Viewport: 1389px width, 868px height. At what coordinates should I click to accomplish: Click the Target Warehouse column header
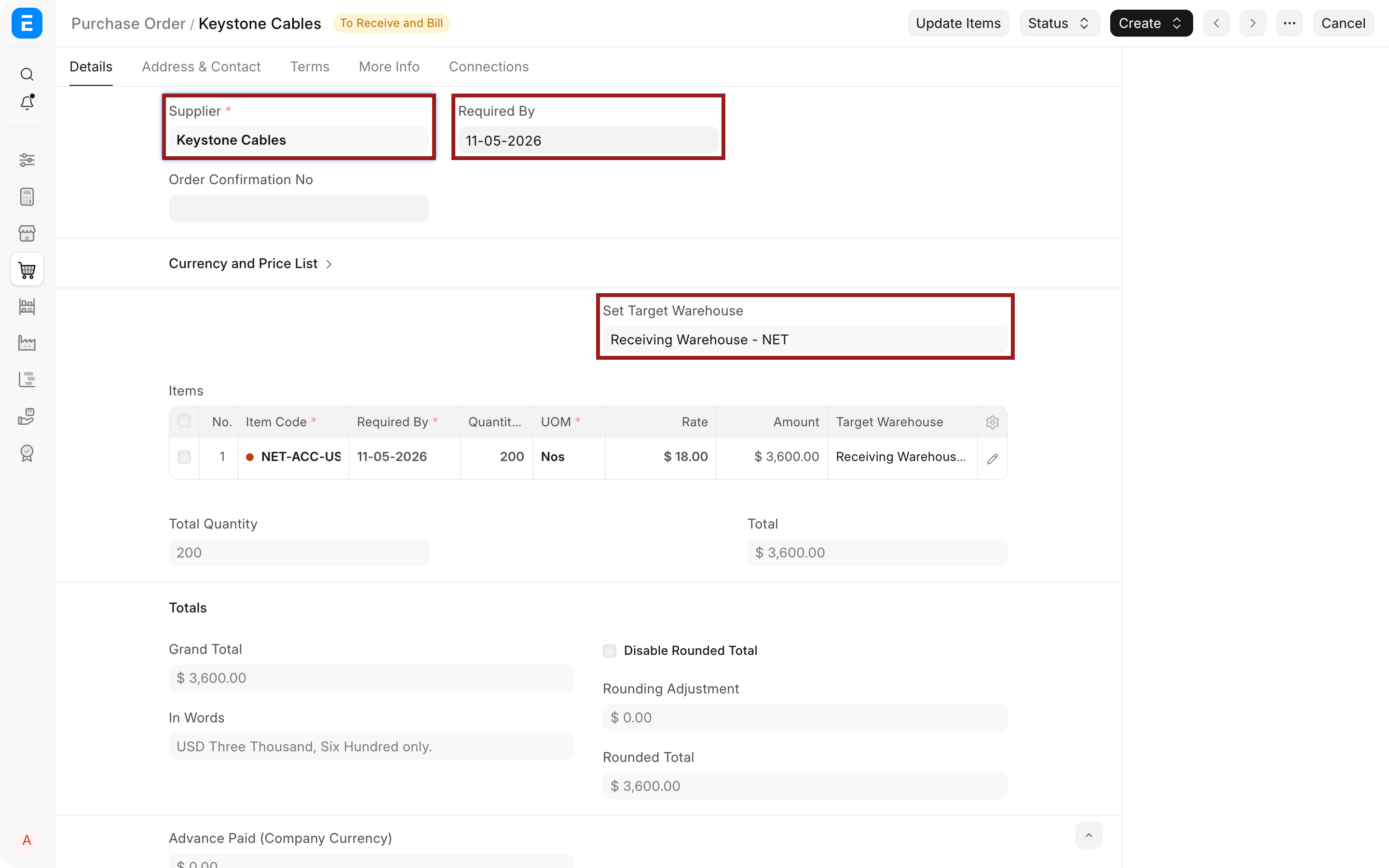pos(903,422)
